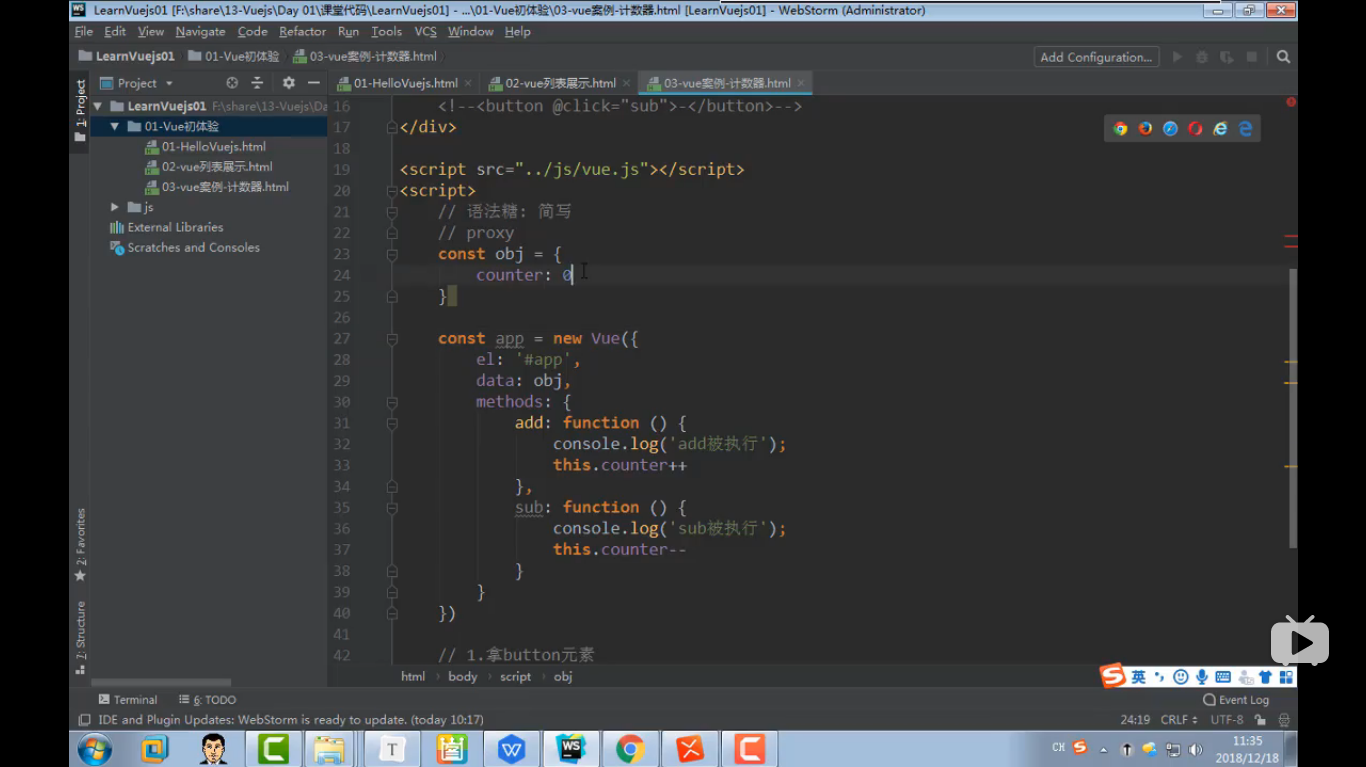Open Search Everywhere magnifier icon
This screenshot has width=1366, height=767.
(1283, 57)
